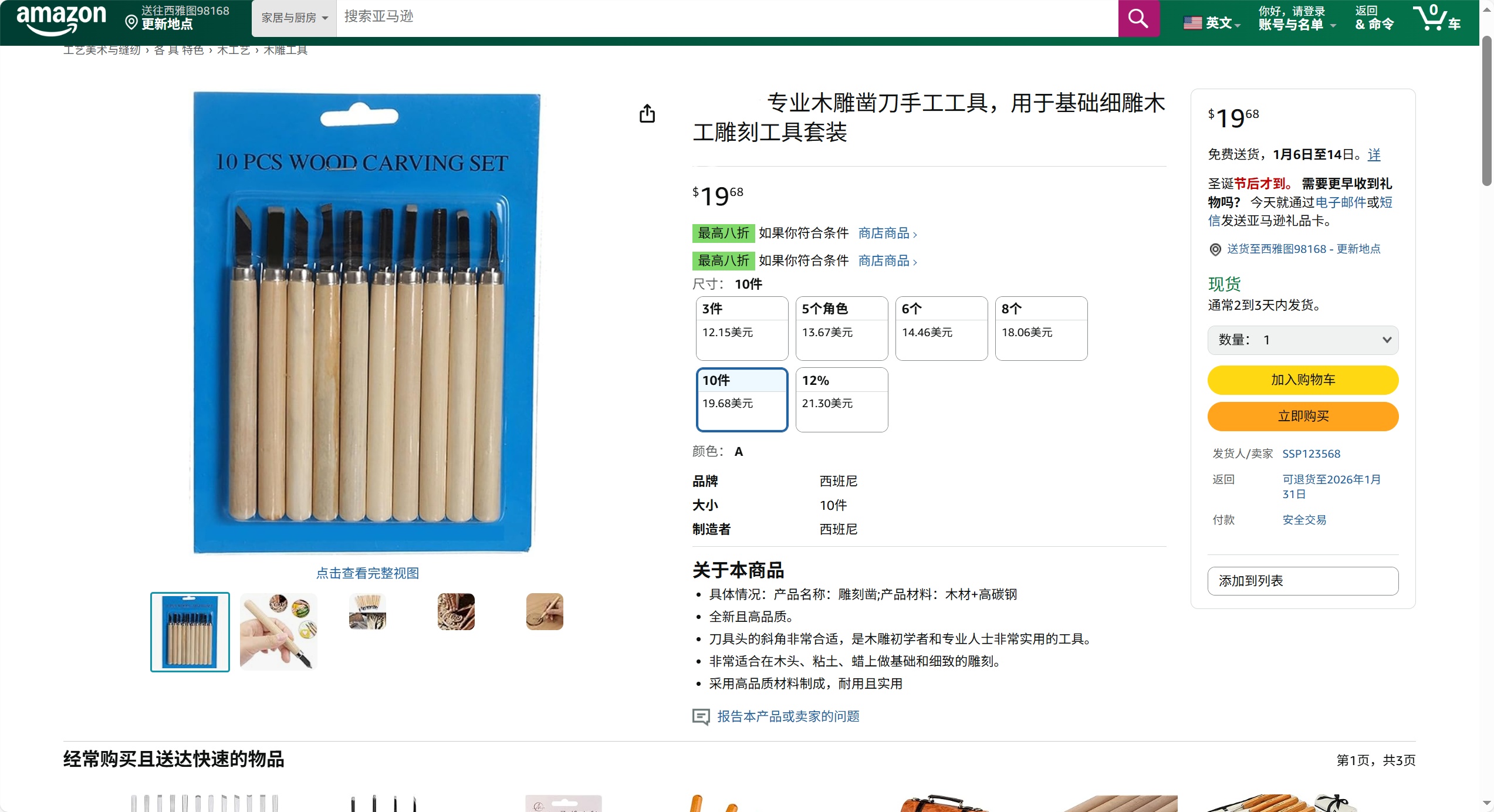Open the 木雕工具 breadcrumb link
Viewport: 1494px width, 812px height.
[285, 50]
